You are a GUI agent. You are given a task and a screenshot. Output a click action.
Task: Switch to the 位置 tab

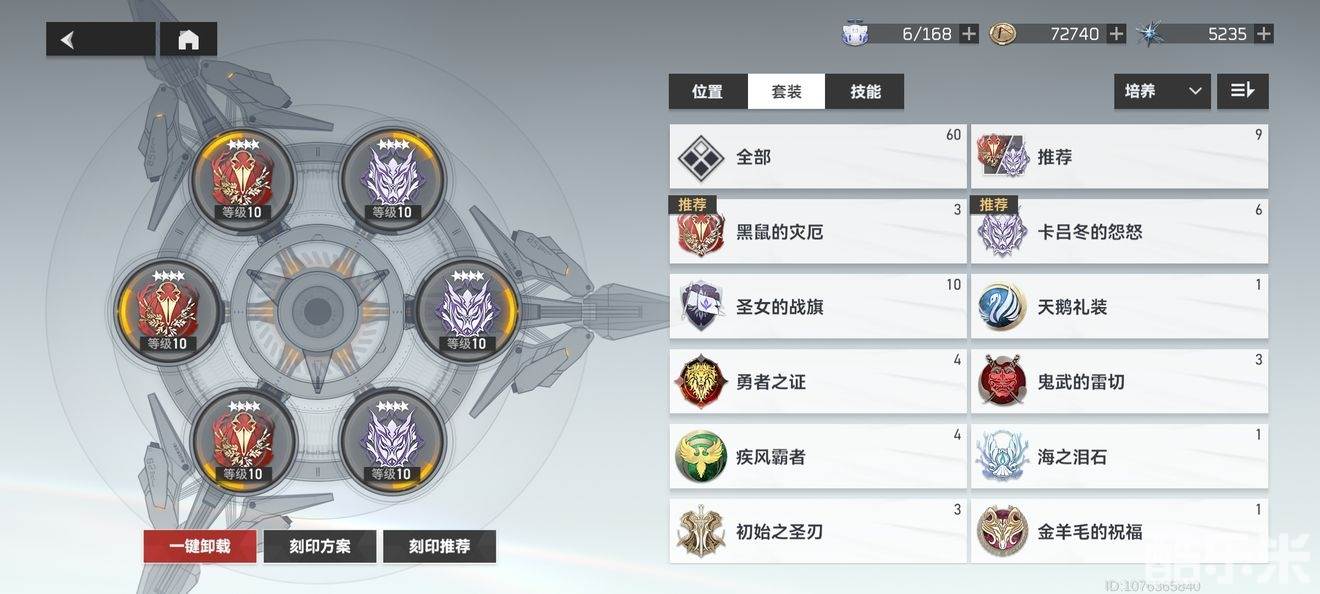click(708, 91)
